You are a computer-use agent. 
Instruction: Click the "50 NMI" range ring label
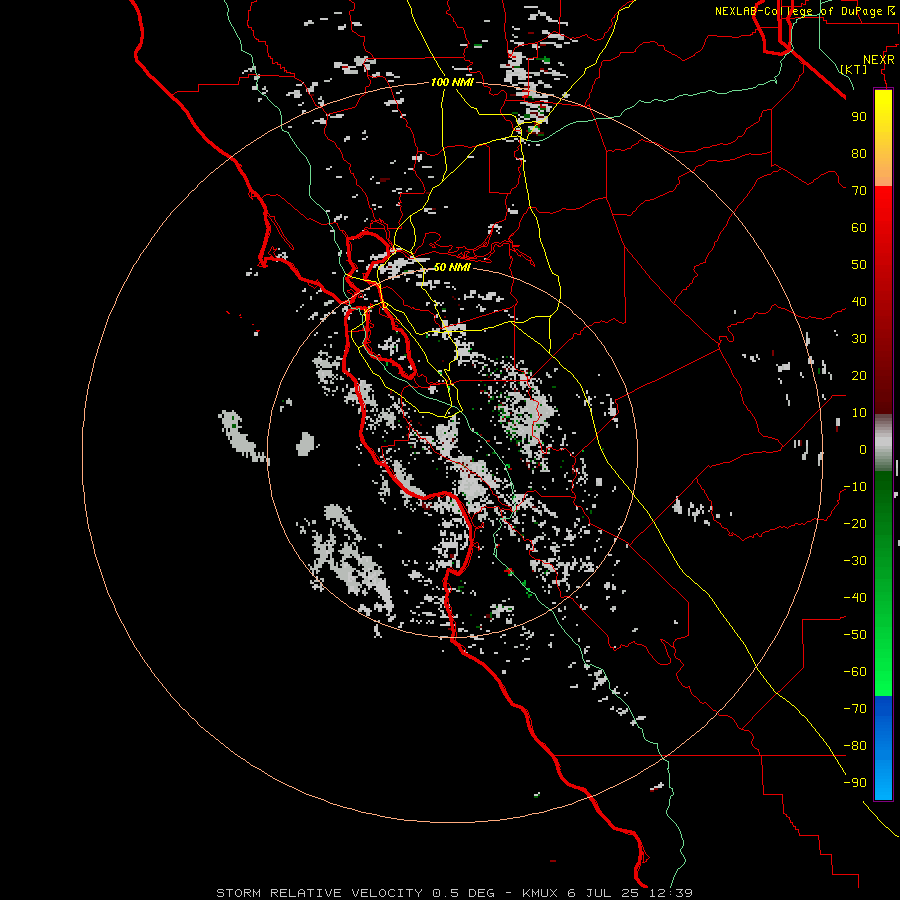(x=452, y=267)
